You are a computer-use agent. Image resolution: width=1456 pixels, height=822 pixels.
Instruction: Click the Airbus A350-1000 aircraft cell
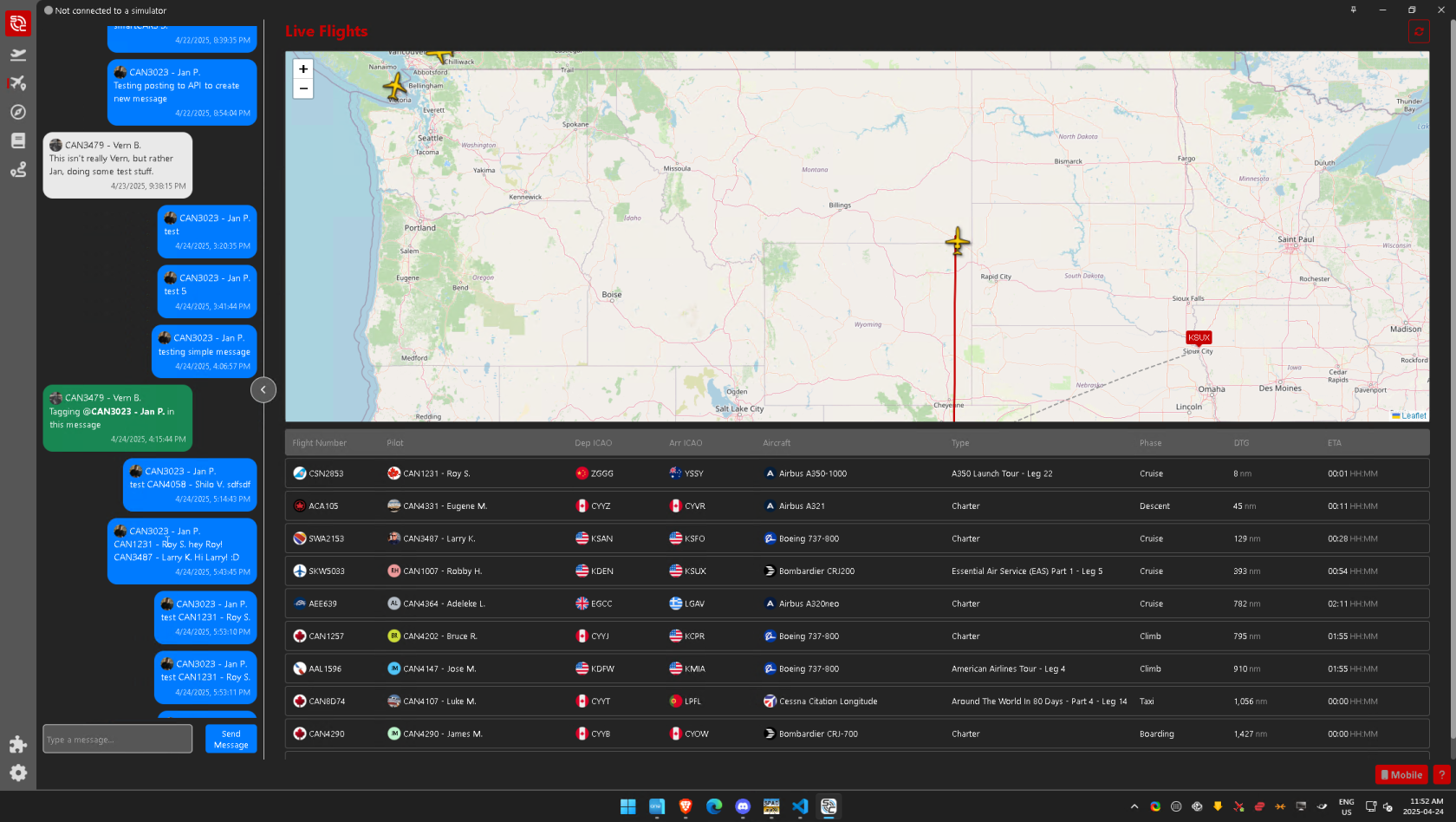pyautogui.click(x=806, y=473)
